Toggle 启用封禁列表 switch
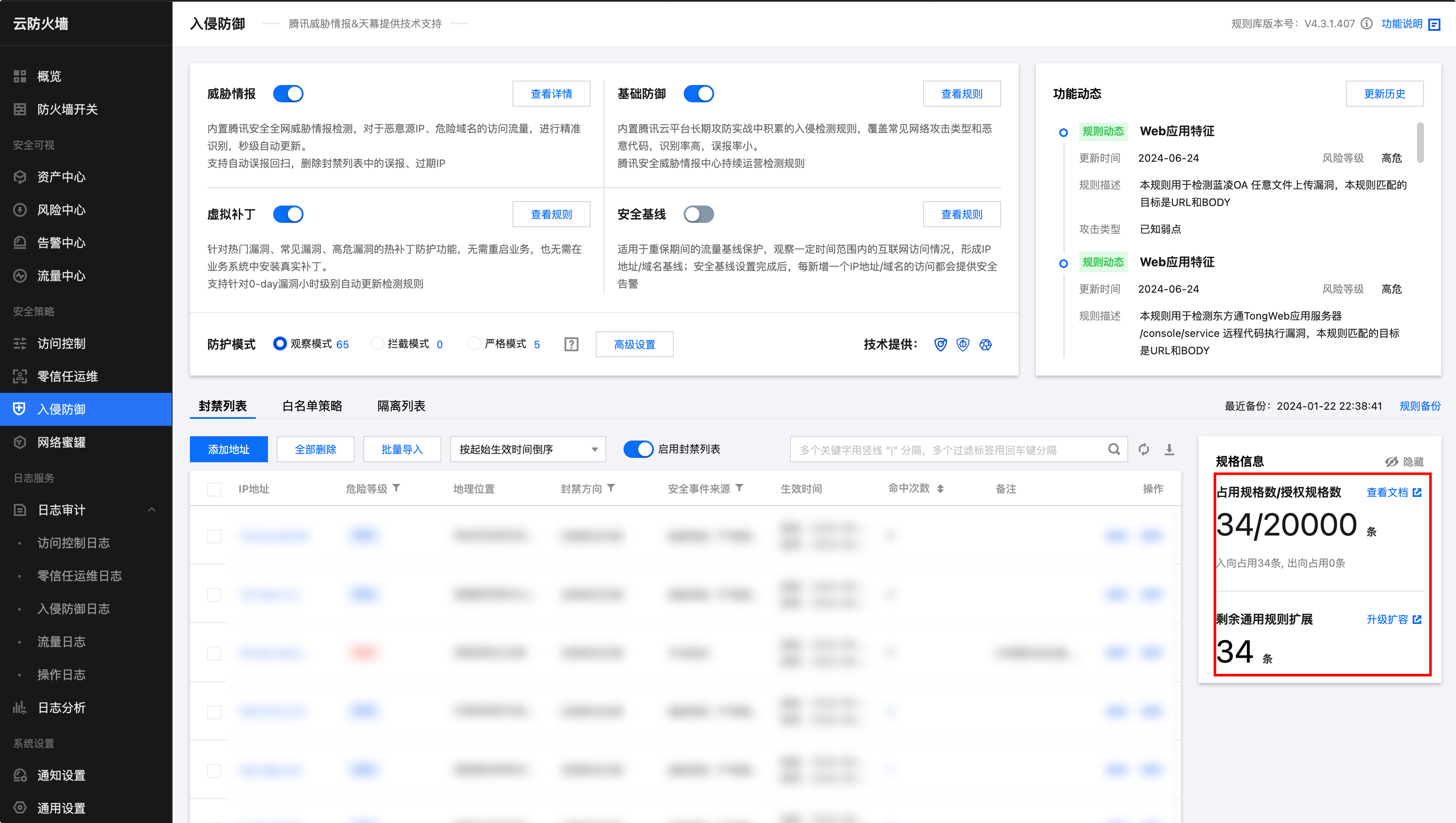Viewport: 1456px width, 823px height. click(x=638, y=449)
